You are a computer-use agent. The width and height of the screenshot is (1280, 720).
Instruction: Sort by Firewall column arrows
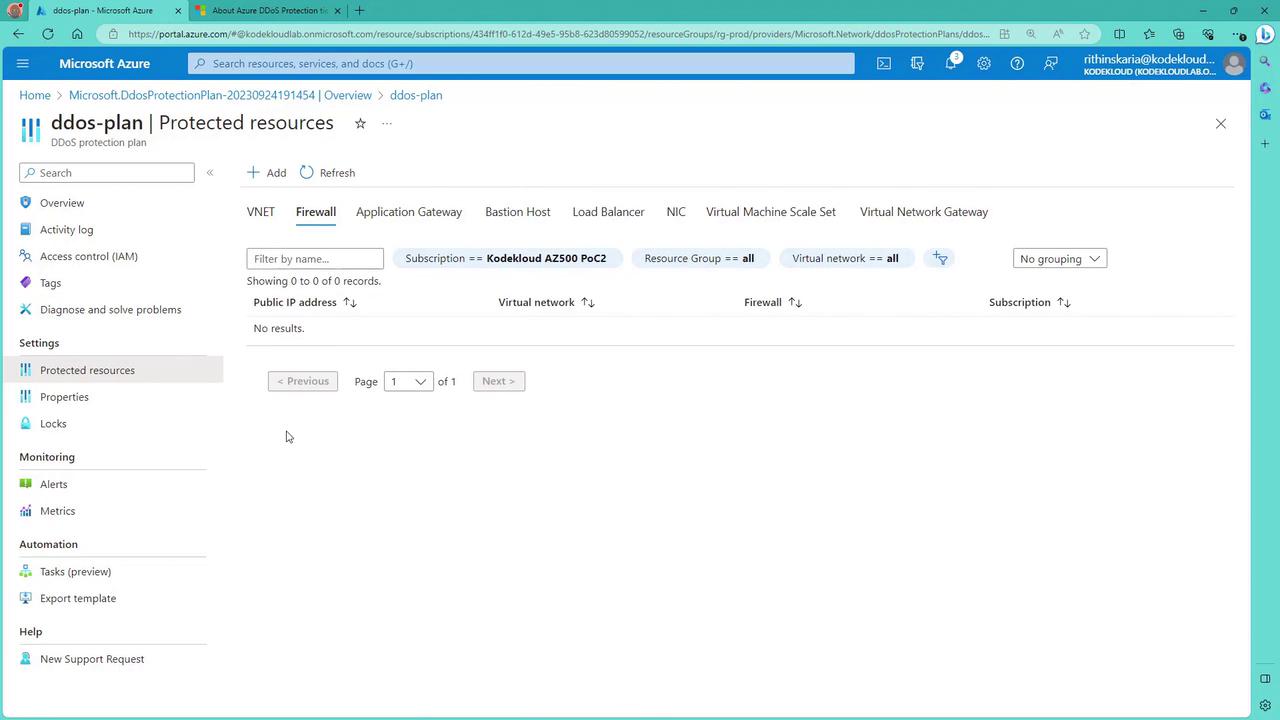(795, 302)
